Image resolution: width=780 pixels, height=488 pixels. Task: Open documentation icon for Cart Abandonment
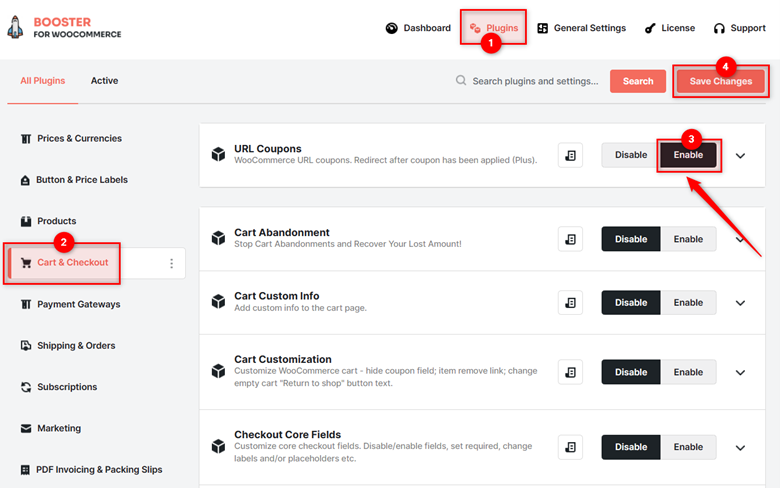(x=570, y=239)
